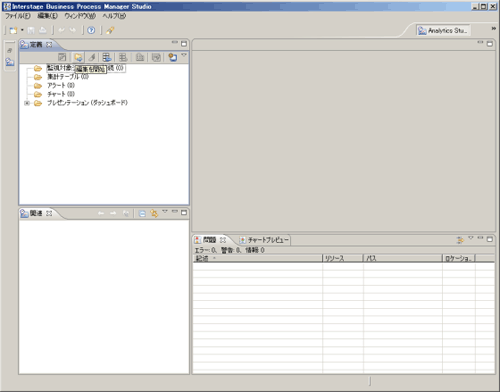Click the grey table icon in 定義 toolbar
Screen dimensions: 500x392
pos(123,57)
